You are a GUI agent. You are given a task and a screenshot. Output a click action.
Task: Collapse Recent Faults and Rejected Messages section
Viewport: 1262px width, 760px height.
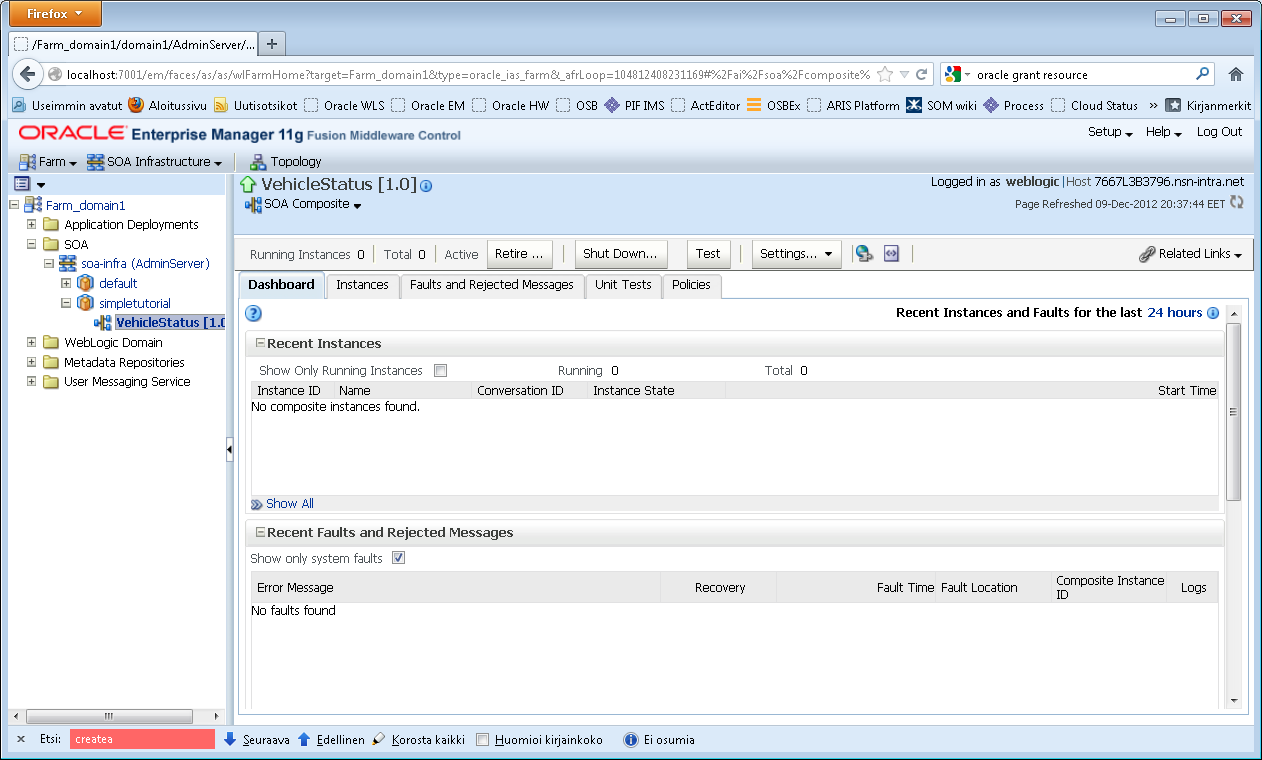tap(260, 532)
